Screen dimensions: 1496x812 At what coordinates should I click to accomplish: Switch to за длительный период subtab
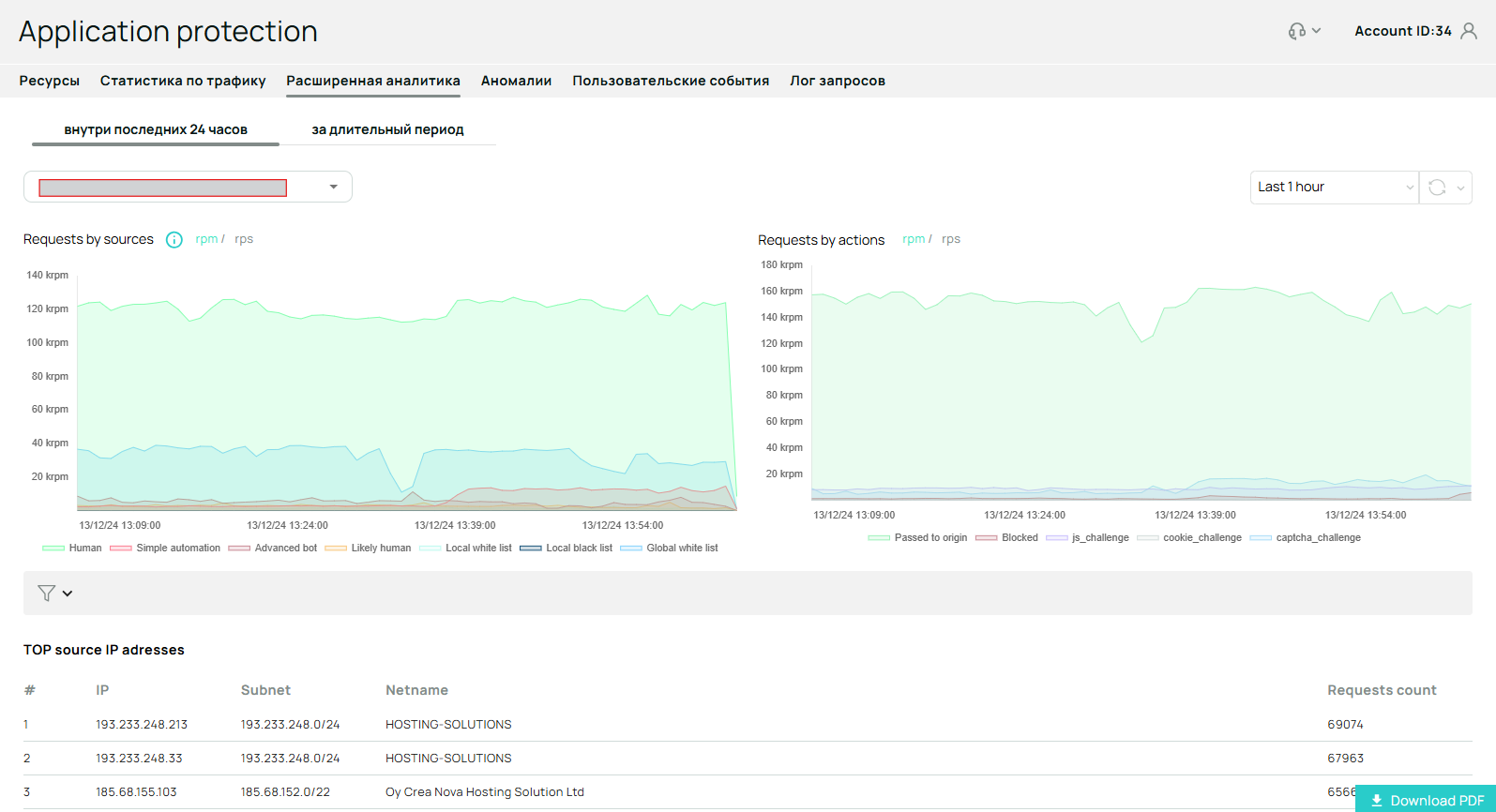click(x=387, y=129)
